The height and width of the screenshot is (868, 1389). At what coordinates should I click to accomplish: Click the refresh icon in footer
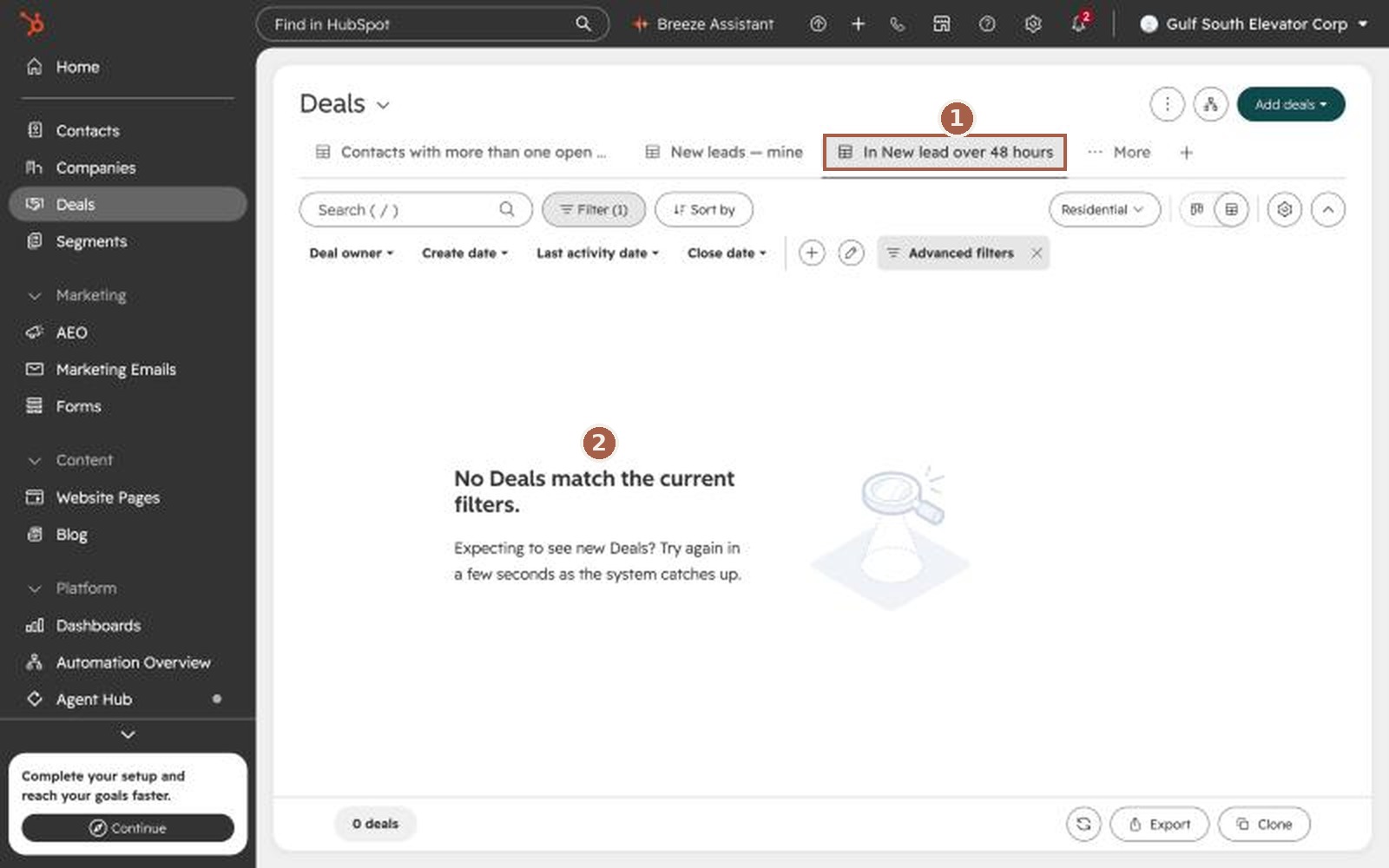[1083, 824]
